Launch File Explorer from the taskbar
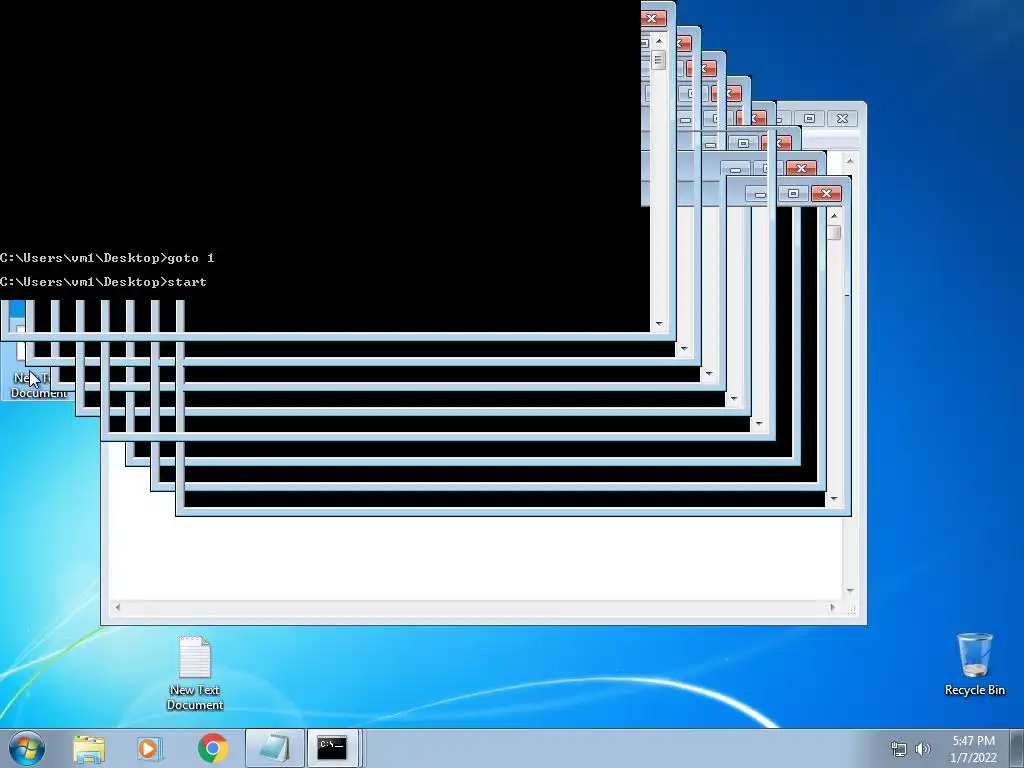1024x768 pixels. tap(89, 748)
